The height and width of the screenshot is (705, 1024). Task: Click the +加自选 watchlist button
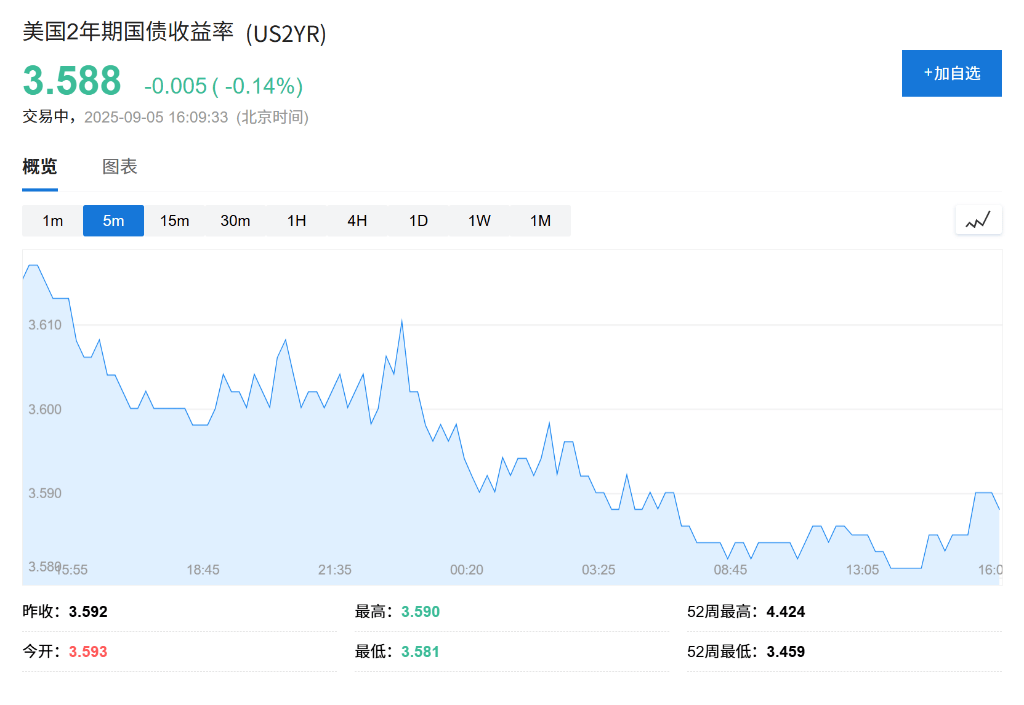(x=951, y=72)
